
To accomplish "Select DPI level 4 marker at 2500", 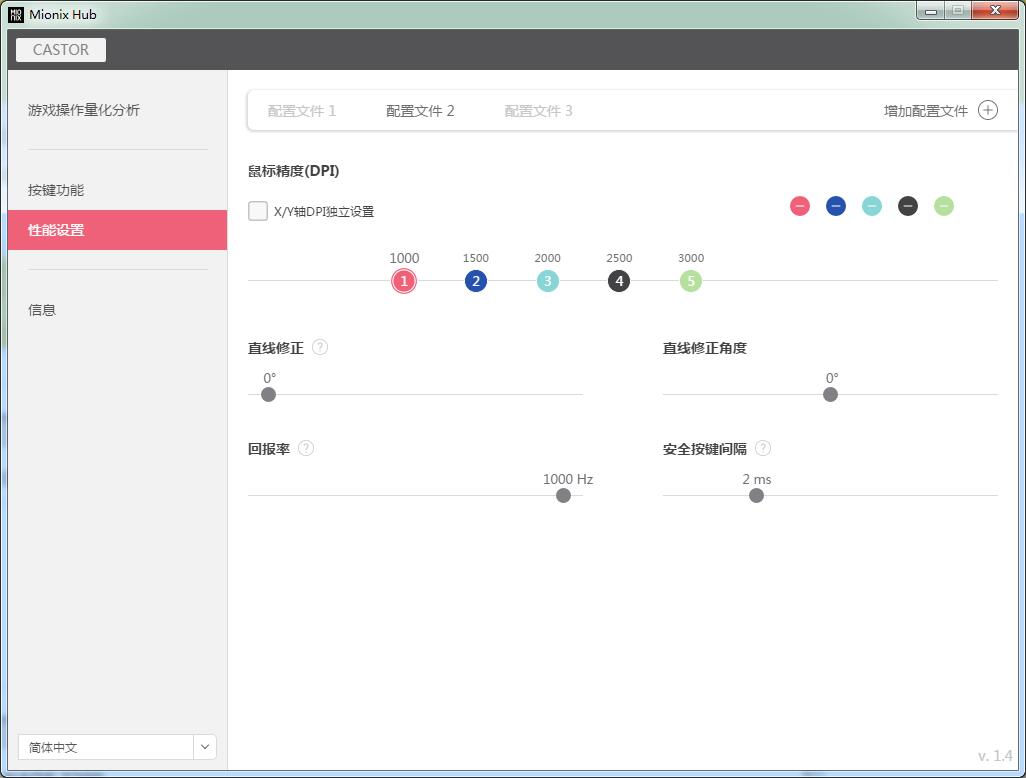I will (x=619, y=281).
